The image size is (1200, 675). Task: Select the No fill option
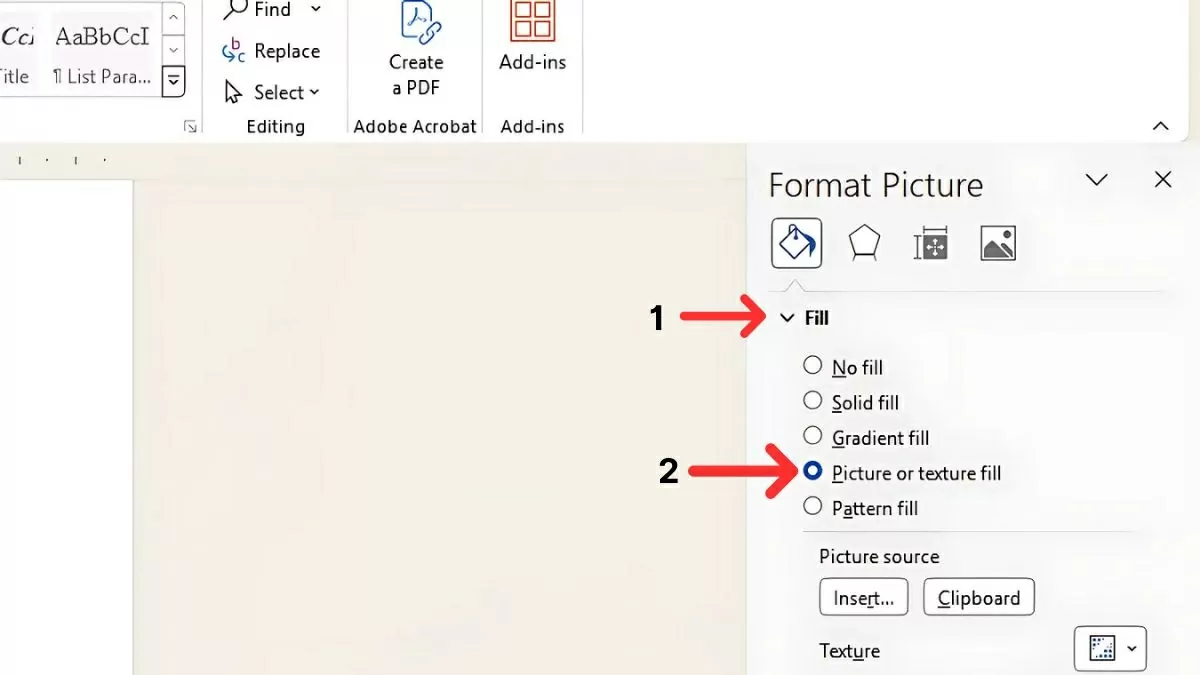[x=813, y=366]
